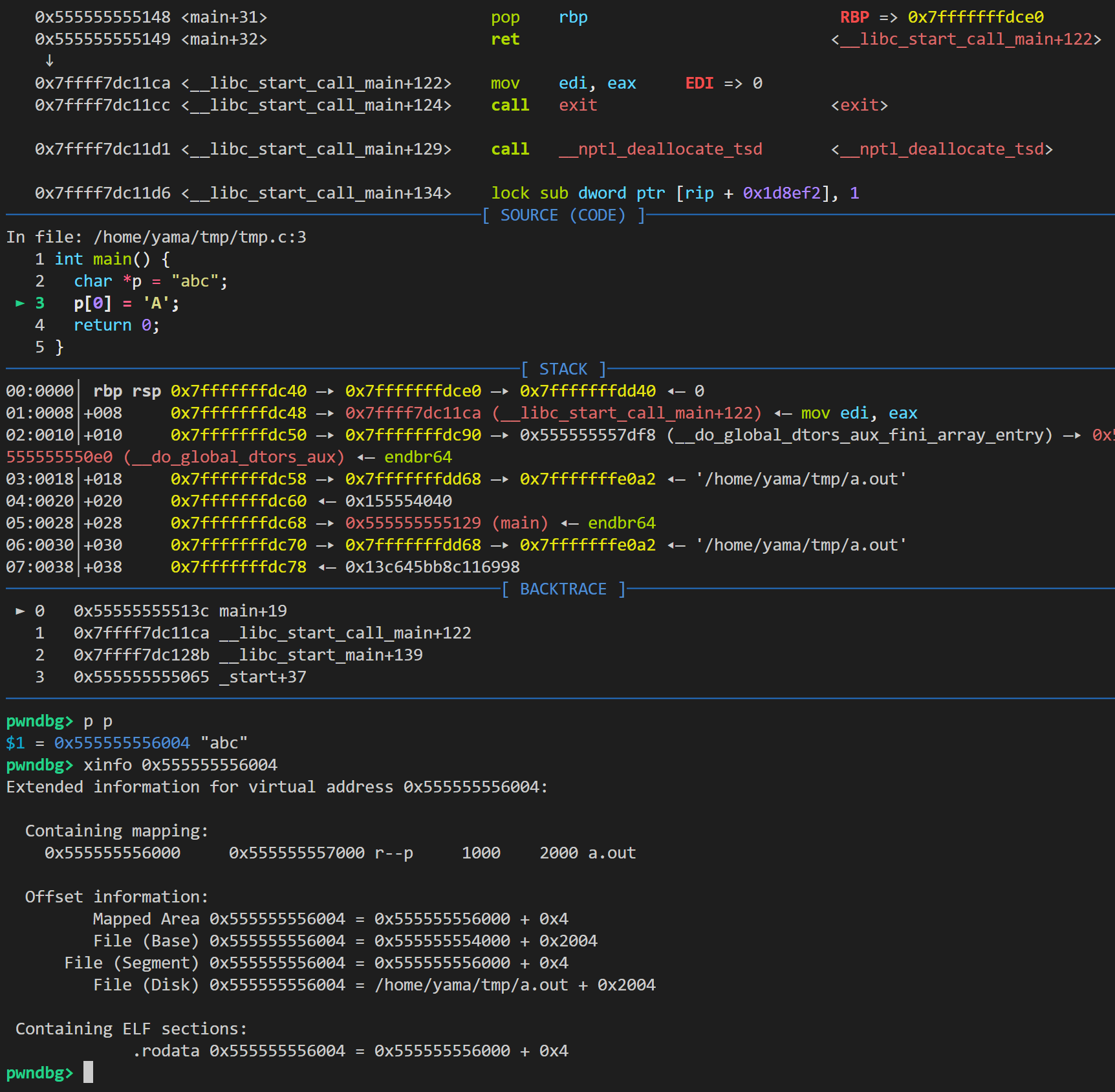Select the BACKTRACE section header
This screenshot has height=1092, width=1115.
(x=563, y=589)
